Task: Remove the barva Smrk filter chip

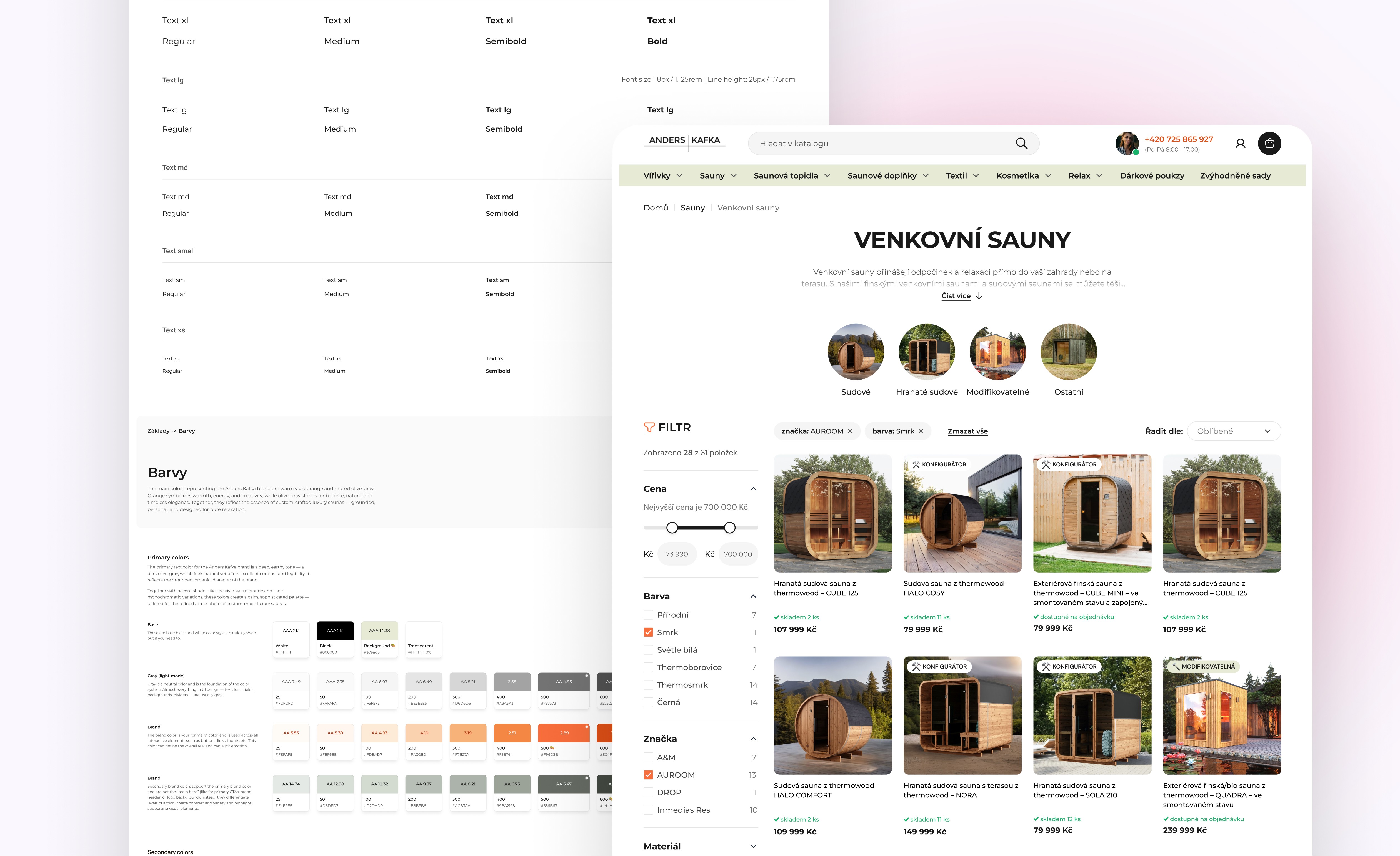Action: [x=921, y=431]
